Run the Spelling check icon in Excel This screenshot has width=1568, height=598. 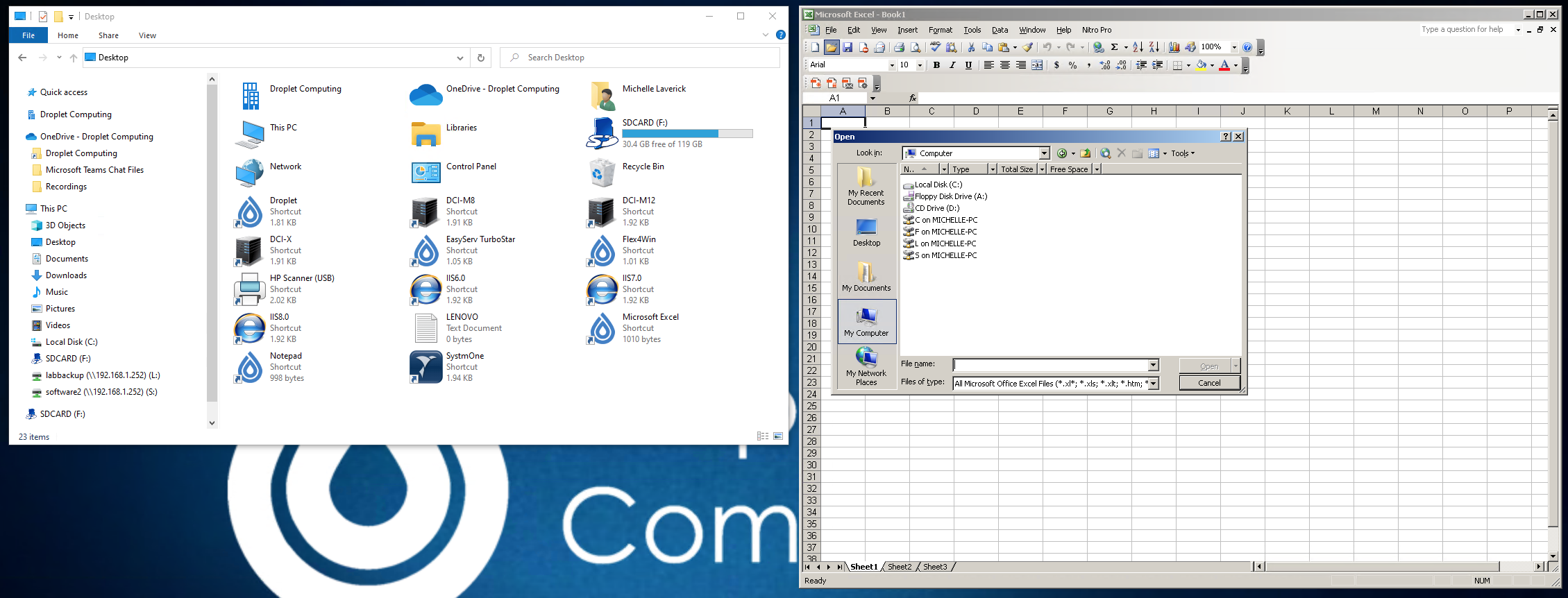tap(935, 47)
